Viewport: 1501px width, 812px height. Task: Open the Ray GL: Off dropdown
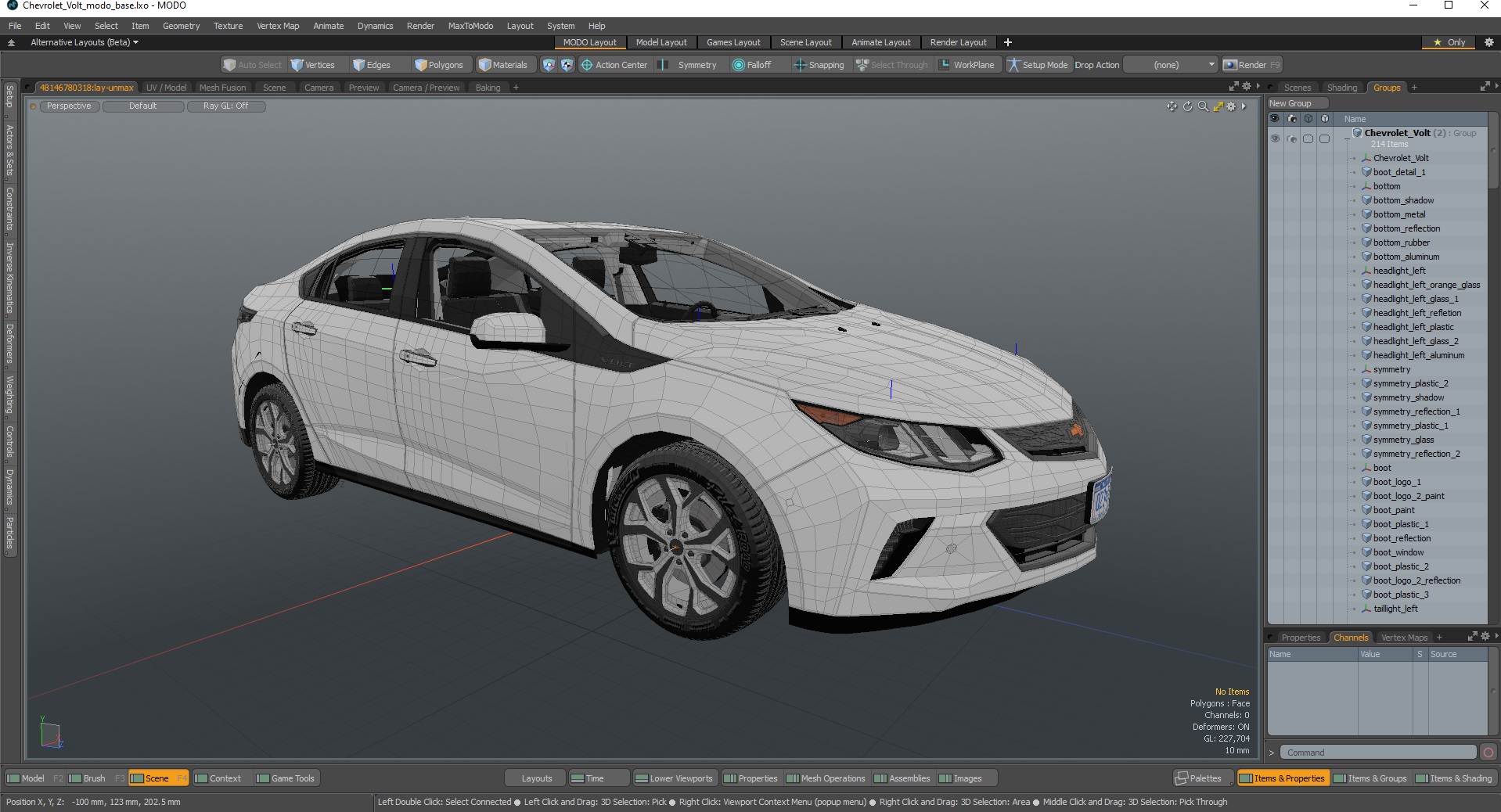(226, 106)
